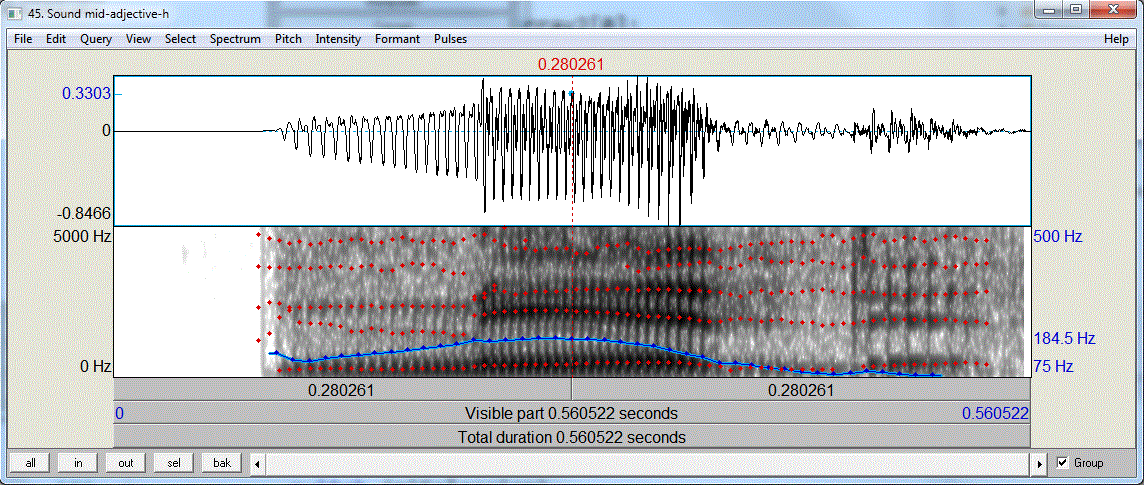The height and width of the screenshot is (485, 1144).
Task: Open the Intensity menu
Action: click(338, 39)
